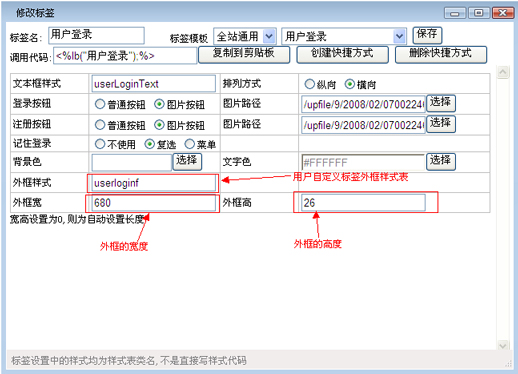Click the 外框样式 userloginf field

click(x=154, y=183)
